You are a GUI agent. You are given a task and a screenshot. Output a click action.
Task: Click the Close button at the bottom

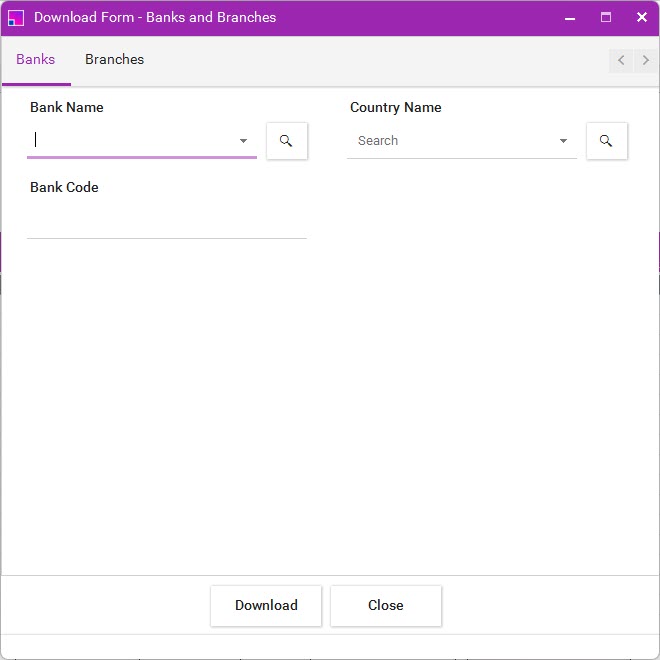point(386,605)
